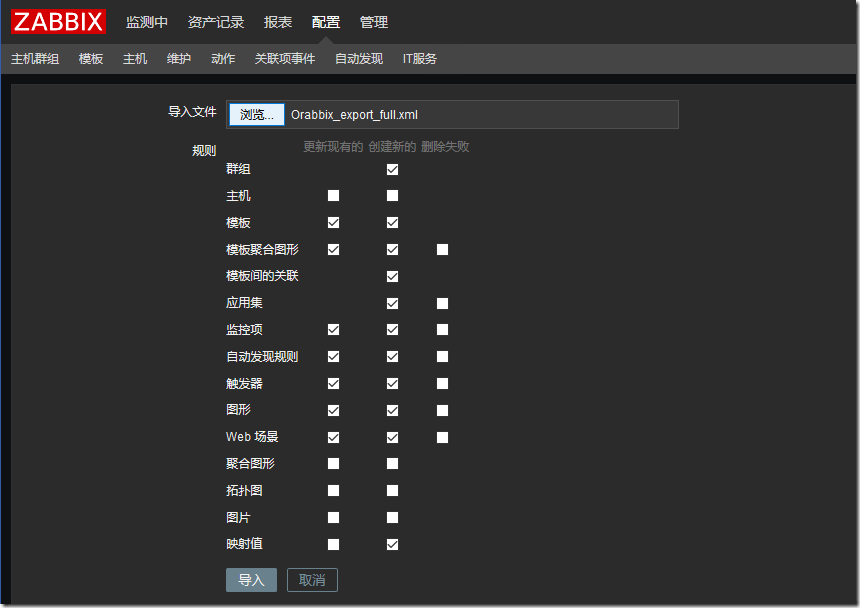Screen dimensions: 860x608
Task: Toggle 更新现有的 for 模板
Action: point(335,222)
